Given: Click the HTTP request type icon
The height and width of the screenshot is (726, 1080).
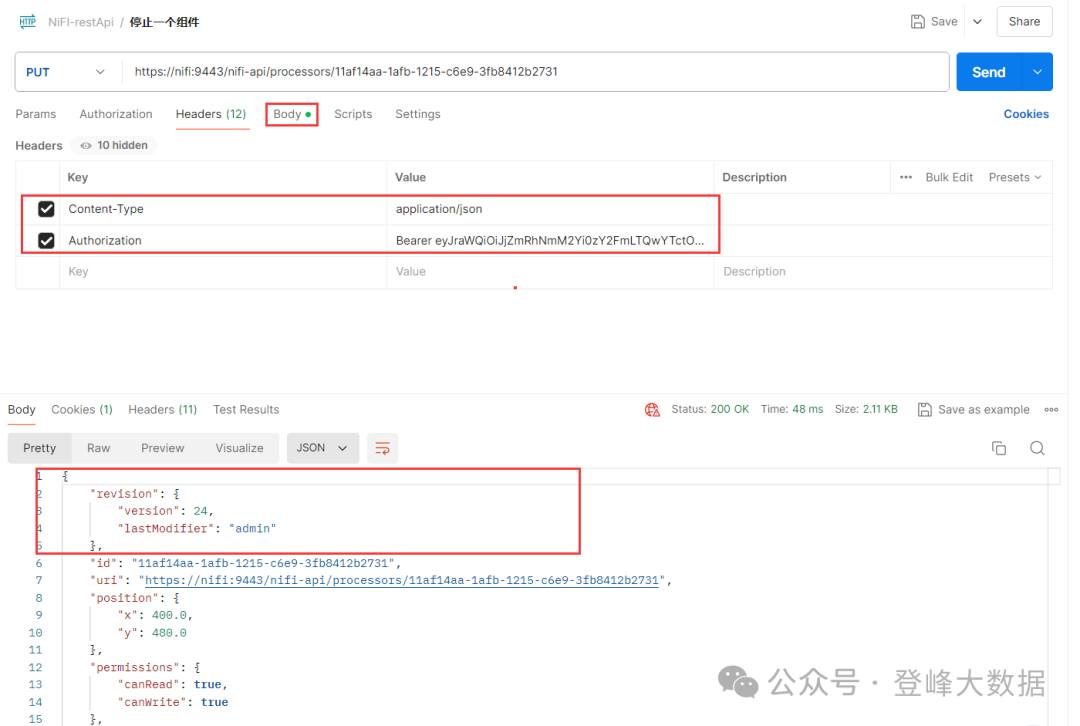Looking at the screenshot, I should point(28,21).
